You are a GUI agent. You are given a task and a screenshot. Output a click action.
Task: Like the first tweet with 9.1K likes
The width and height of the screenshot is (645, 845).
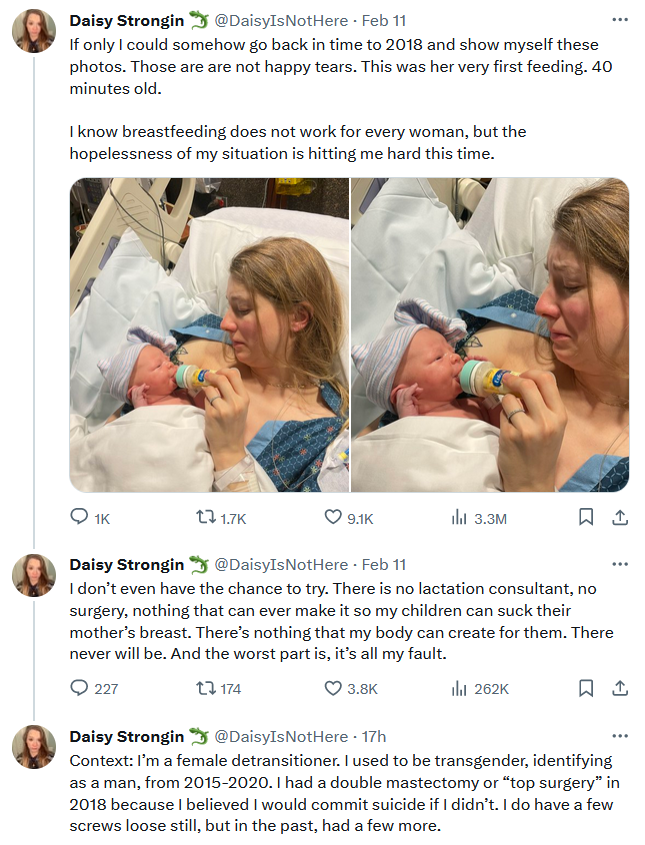(333, 517)
